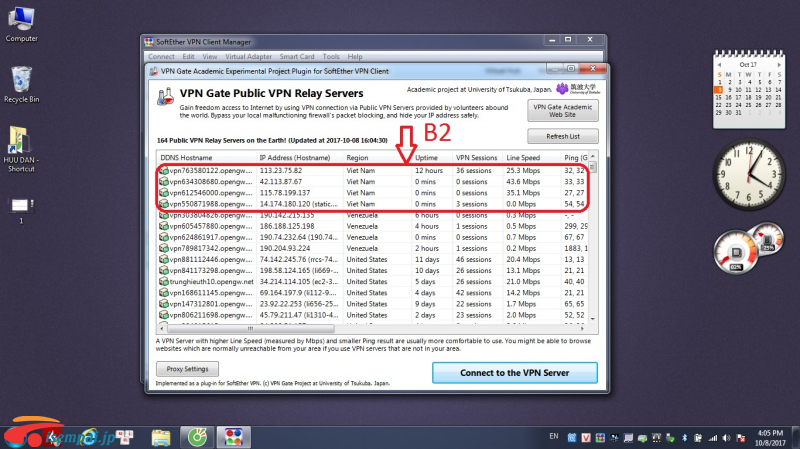Image resolution: width=800 pixels, height=449 pixels.
Task: Sort list by Line Speed column header
Action: tap(532, 158)
